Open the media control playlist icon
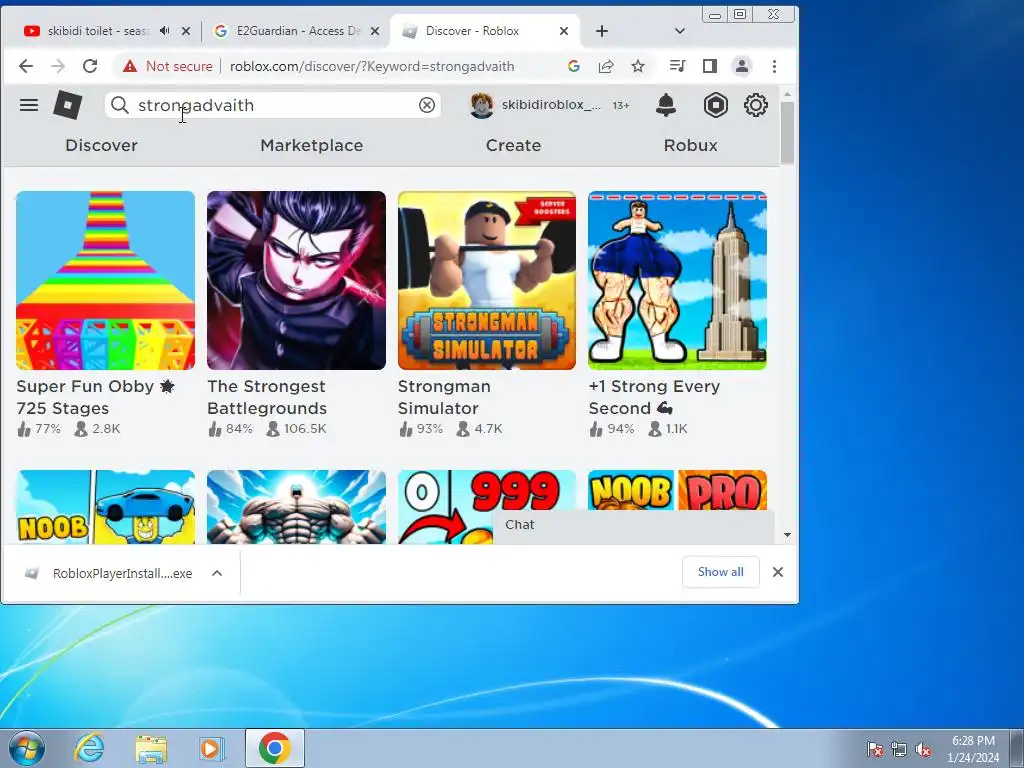The image size is (1024, 768). pos(677,66)
